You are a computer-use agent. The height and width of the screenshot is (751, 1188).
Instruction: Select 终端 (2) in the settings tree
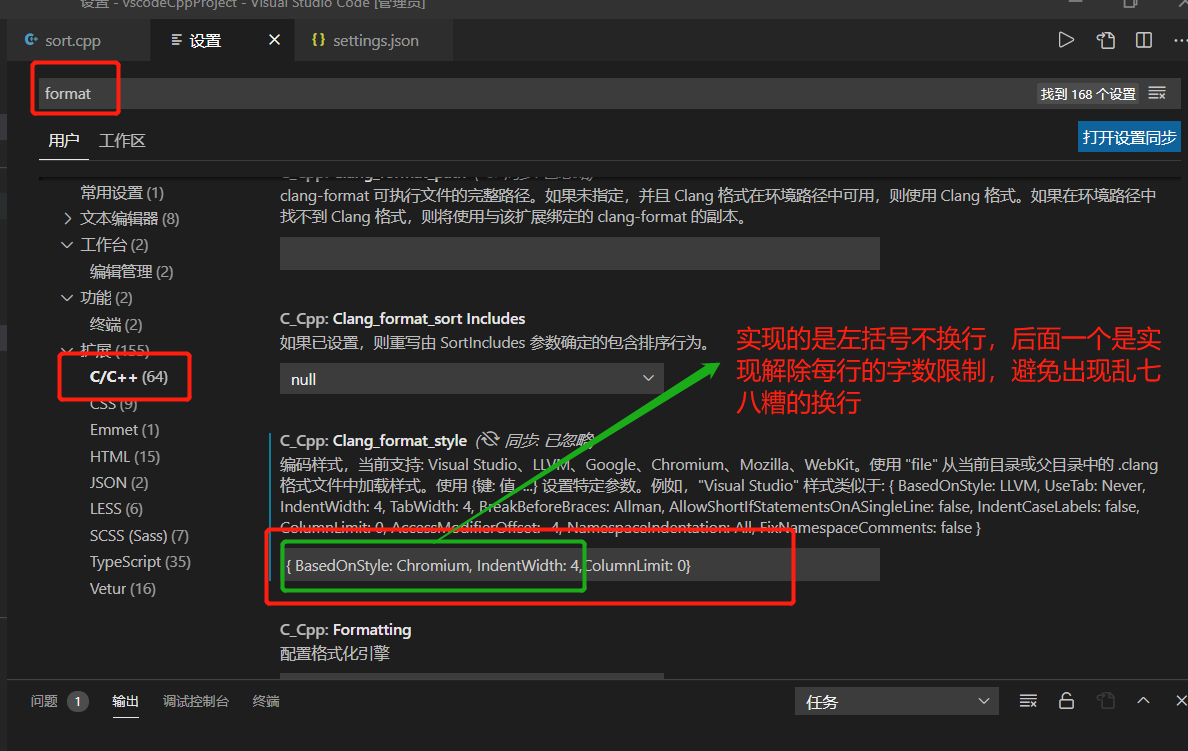tap(115, 324)
